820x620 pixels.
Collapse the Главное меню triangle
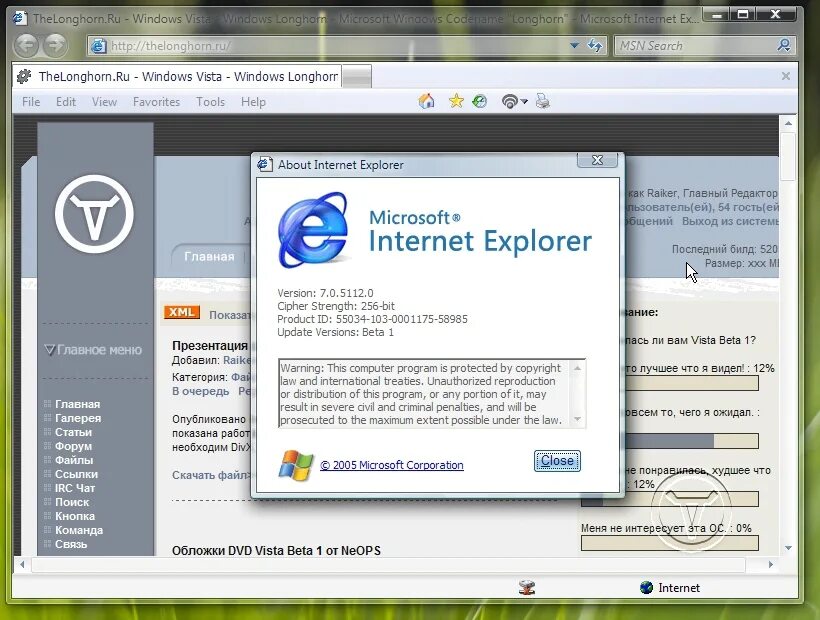click(x=50, y=349)
